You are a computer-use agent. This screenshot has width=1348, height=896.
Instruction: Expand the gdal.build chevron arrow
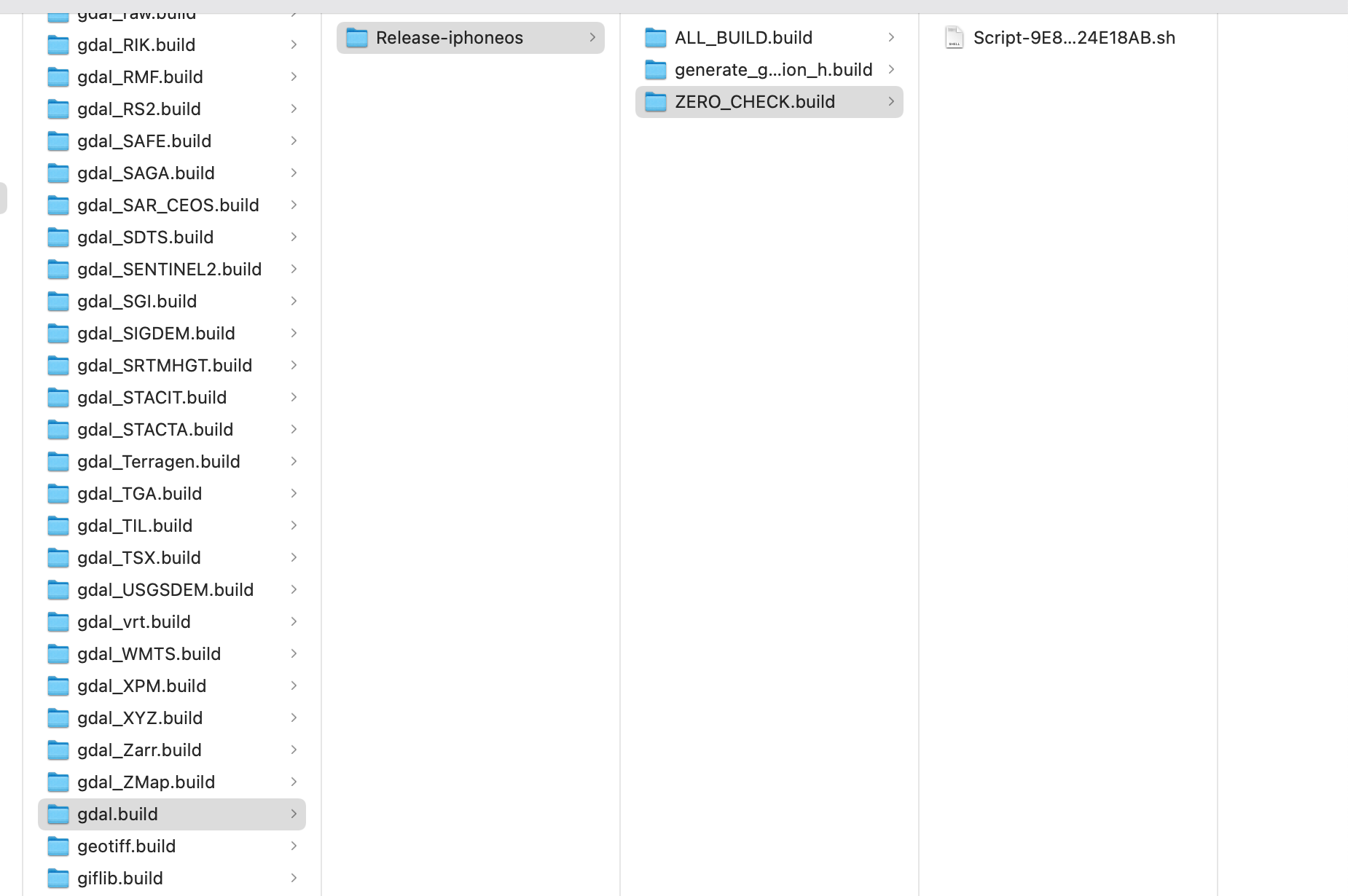(x=294, y=814)
